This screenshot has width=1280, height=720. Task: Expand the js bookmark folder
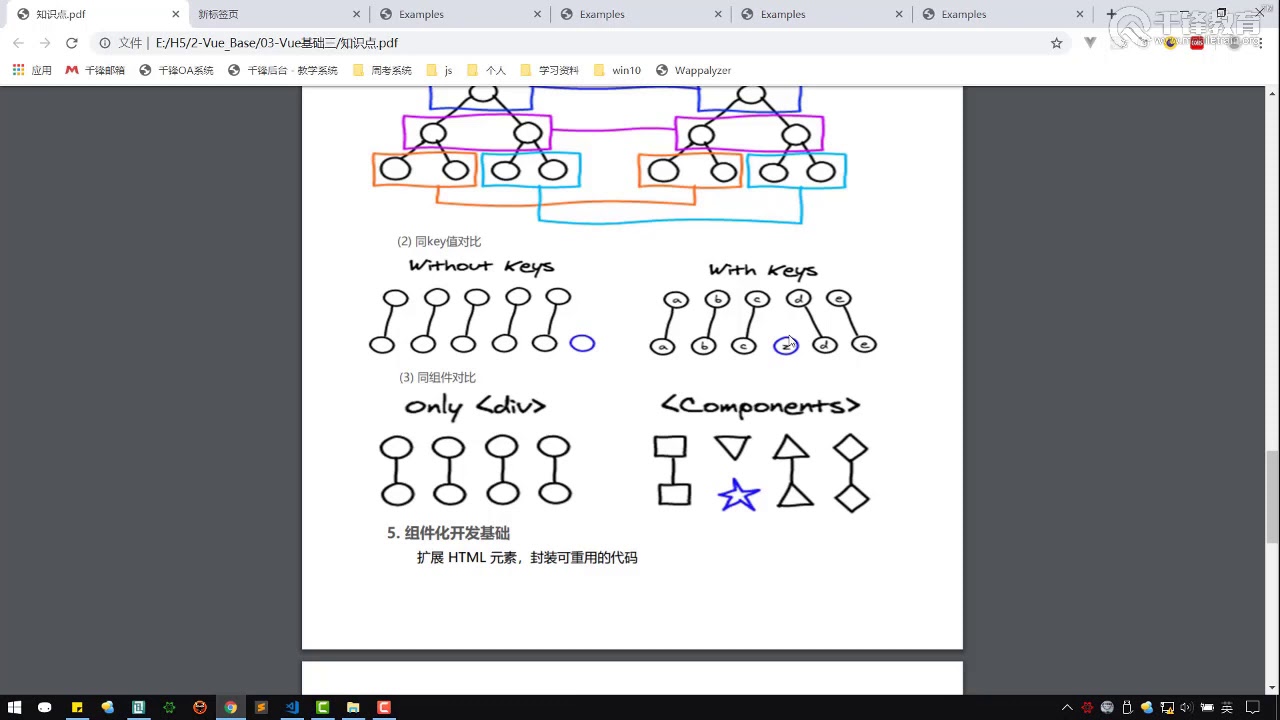[x=439, y=70]
